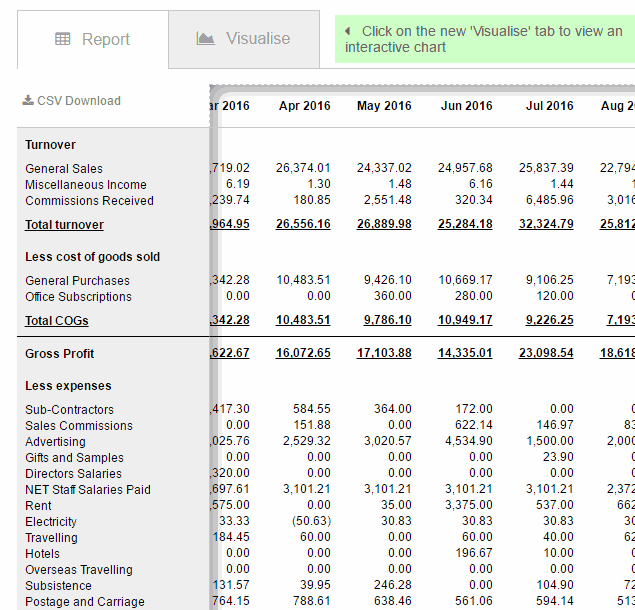Image resolution: width=635 pixels, height=610 pixels.
Task: Select the Jun 2016 column header
Action: tap(467, 106)
